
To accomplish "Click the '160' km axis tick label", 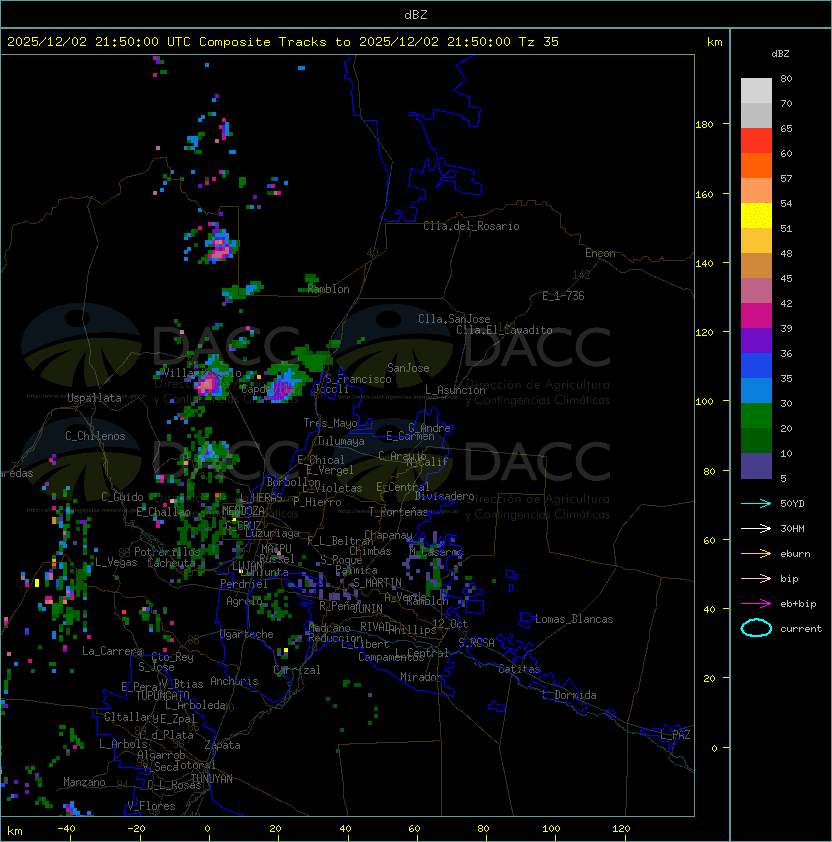I will coord(704,194).
